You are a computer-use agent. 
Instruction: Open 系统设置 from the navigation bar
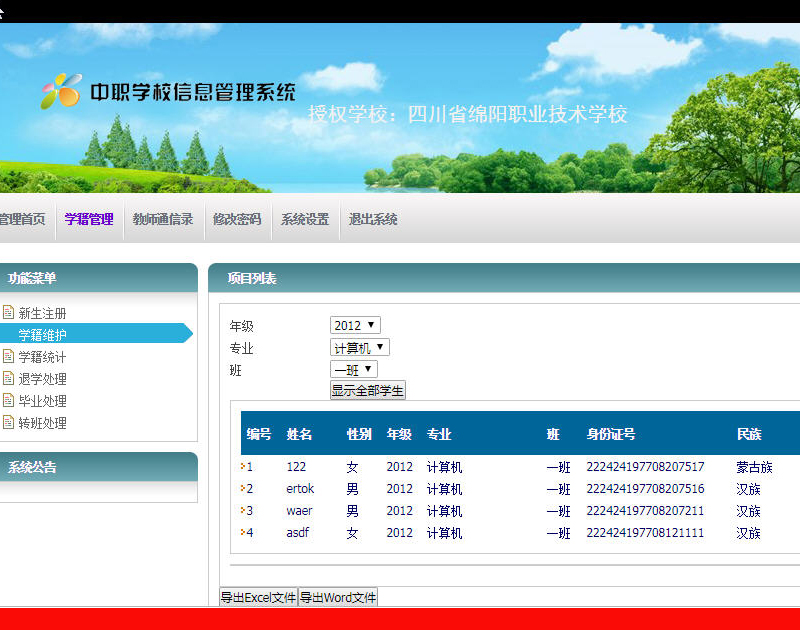click(305, 220)
